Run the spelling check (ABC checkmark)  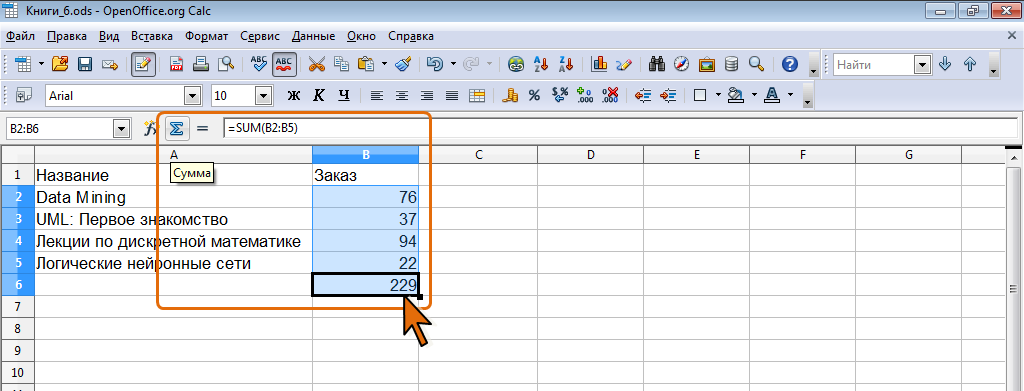[259, 64]
